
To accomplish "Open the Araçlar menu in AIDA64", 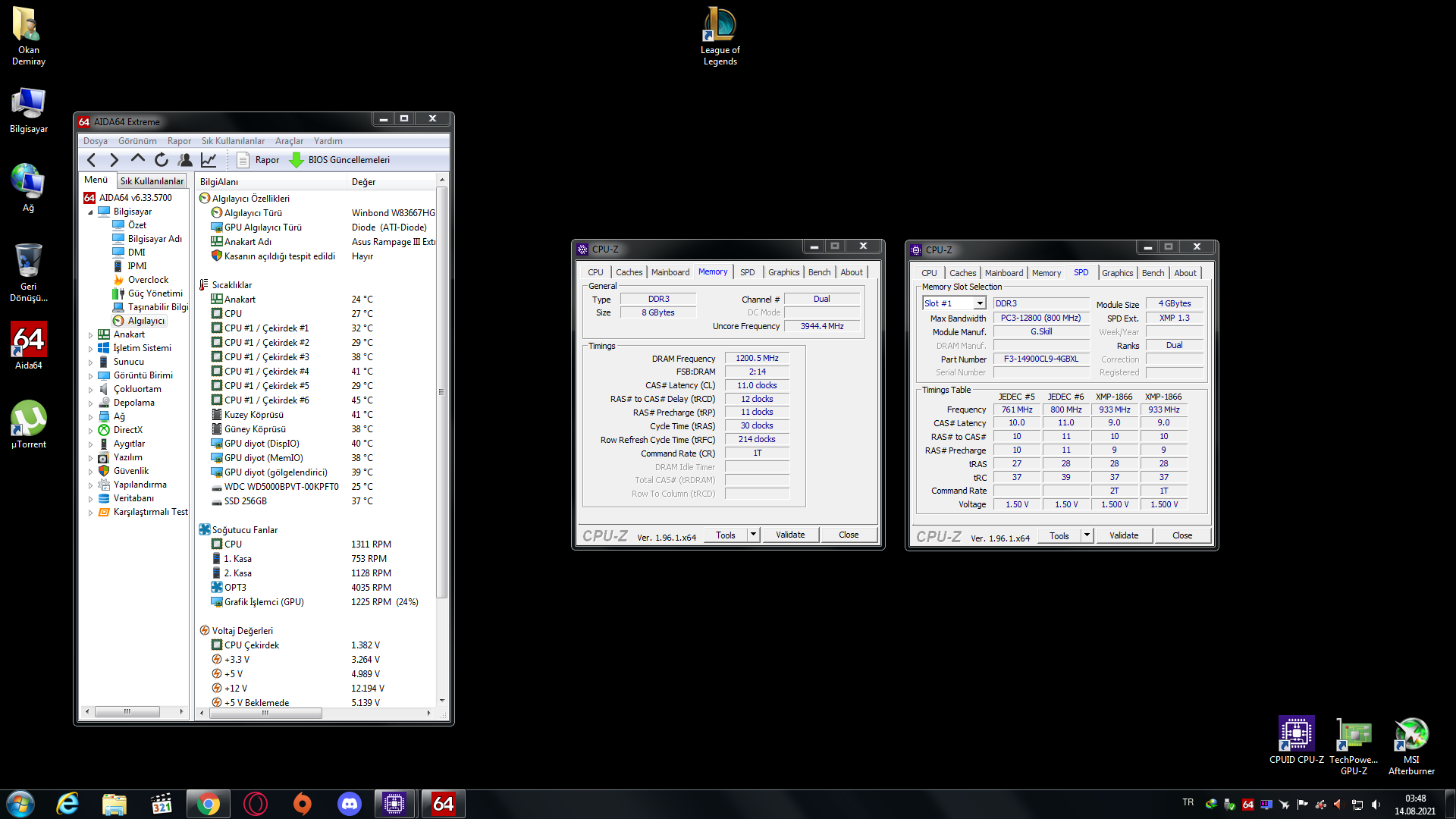I will (x=289, y=141).
